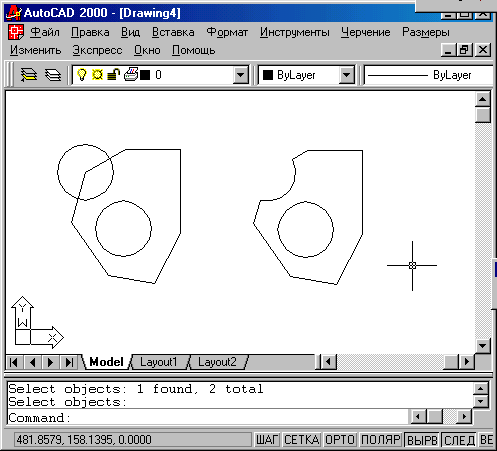Click the Make Object's Layer Current icon
Viewport: 497px width, 451px height.
28,75
